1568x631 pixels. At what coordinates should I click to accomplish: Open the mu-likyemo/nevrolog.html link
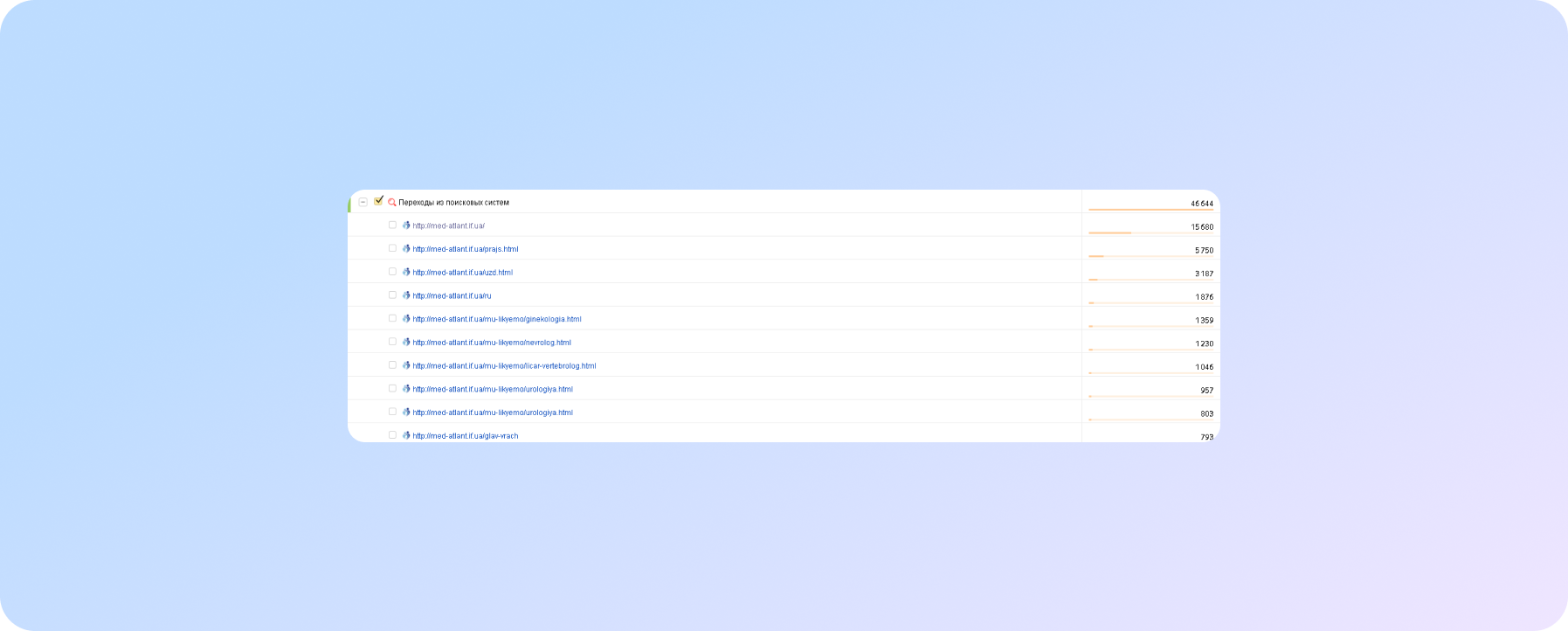tap(492, 343)
